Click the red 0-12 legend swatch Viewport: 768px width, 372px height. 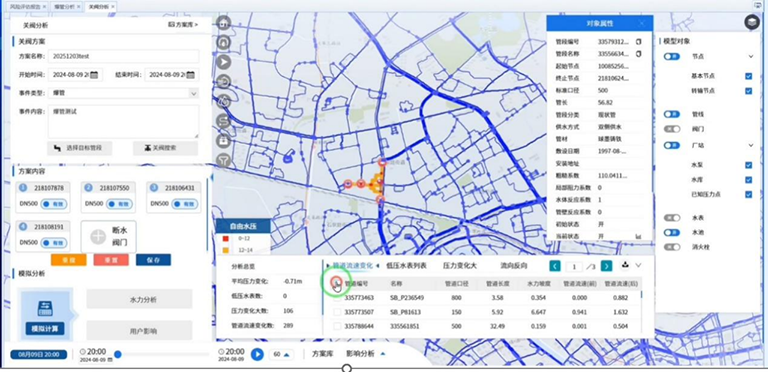click(225, 238)
